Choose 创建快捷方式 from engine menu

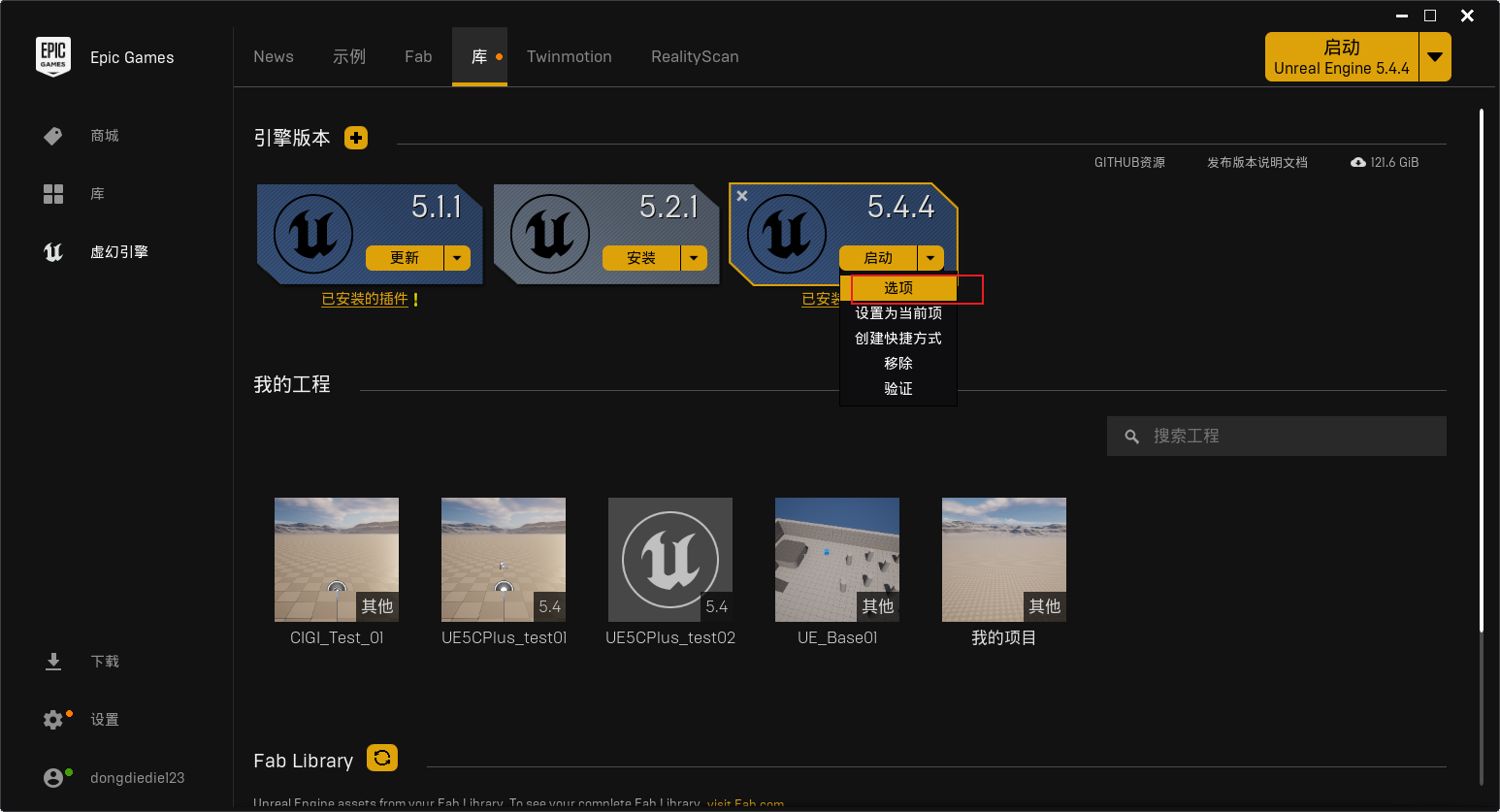click(898, 339)
